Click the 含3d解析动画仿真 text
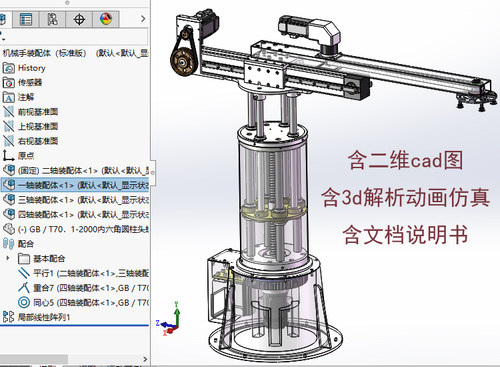 coord(405,197)
